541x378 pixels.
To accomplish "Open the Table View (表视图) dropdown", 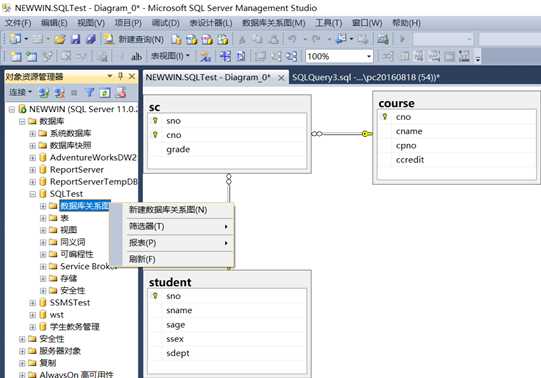I will pyautogui.click(x=171, y=56).
